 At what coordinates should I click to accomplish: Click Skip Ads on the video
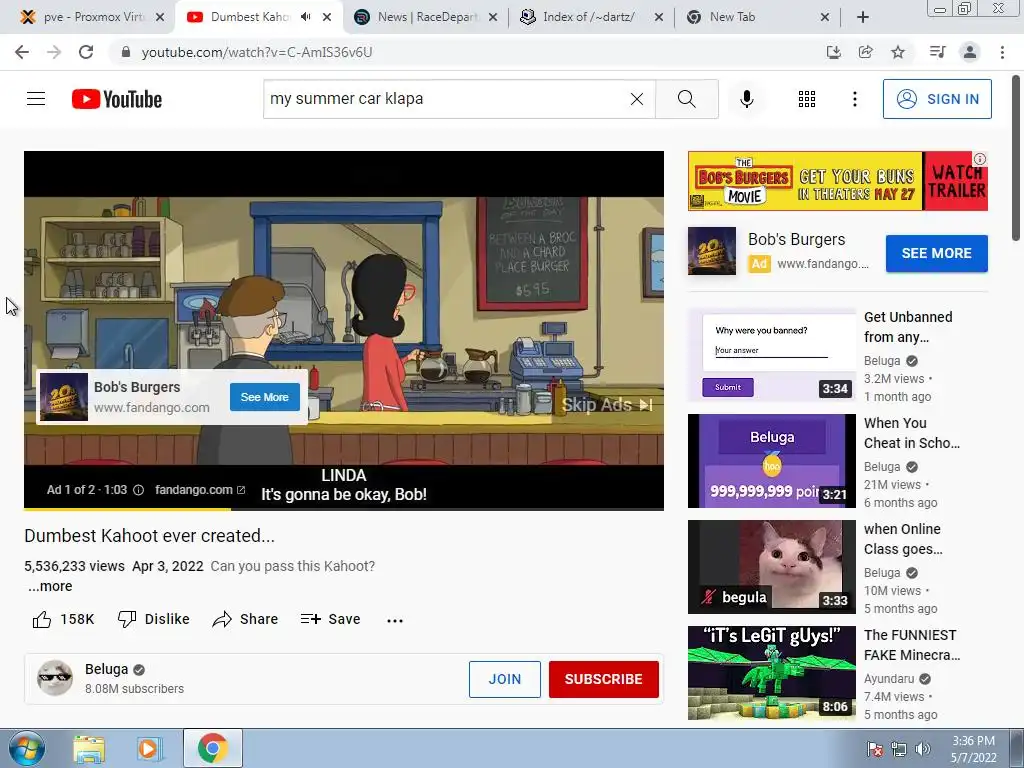(607, 405)
